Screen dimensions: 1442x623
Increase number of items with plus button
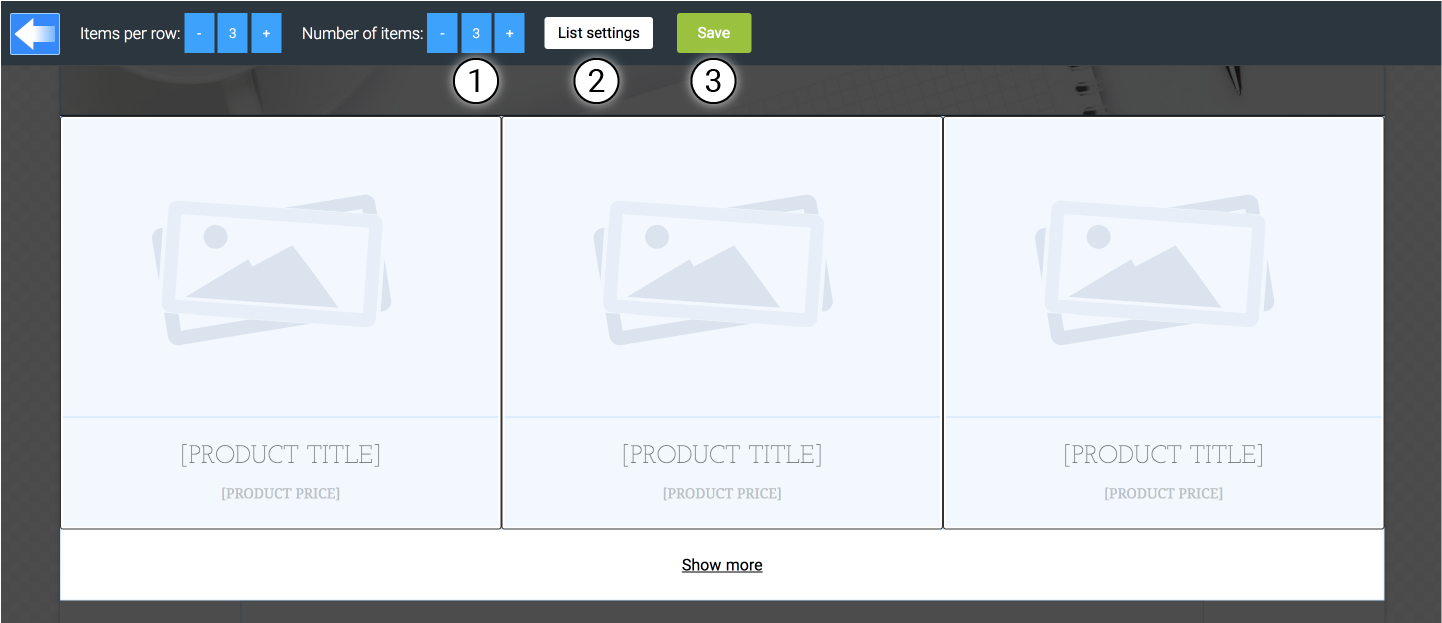coord(509,33)
